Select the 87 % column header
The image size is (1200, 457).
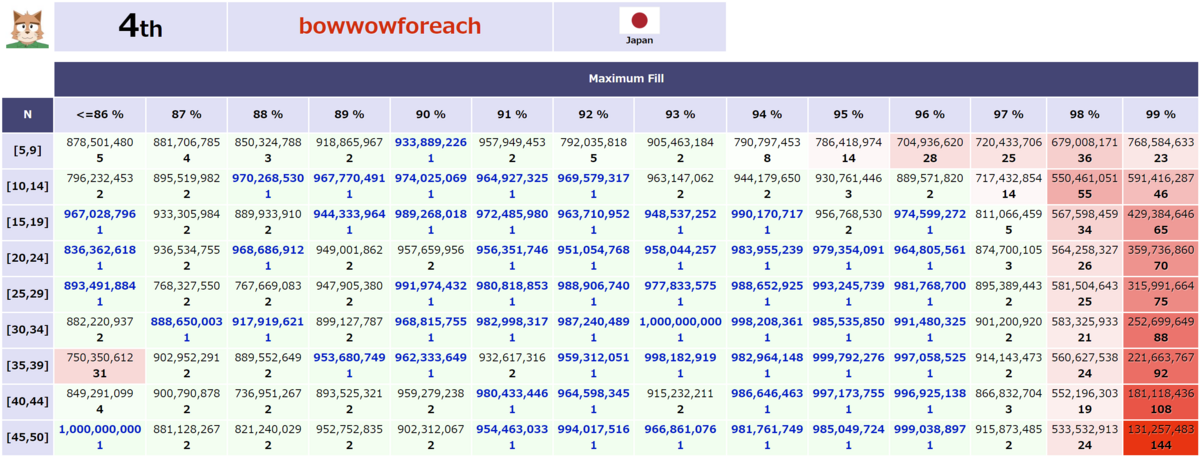pos(187,115)
